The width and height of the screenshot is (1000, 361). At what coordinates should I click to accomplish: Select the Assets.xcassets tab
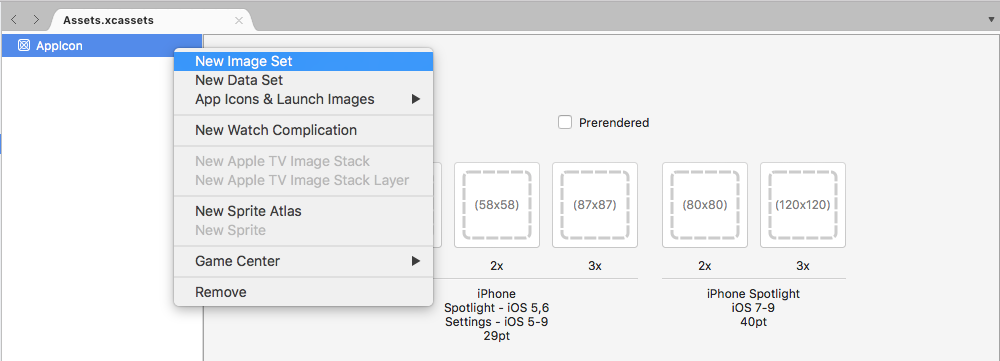point(153,20)
